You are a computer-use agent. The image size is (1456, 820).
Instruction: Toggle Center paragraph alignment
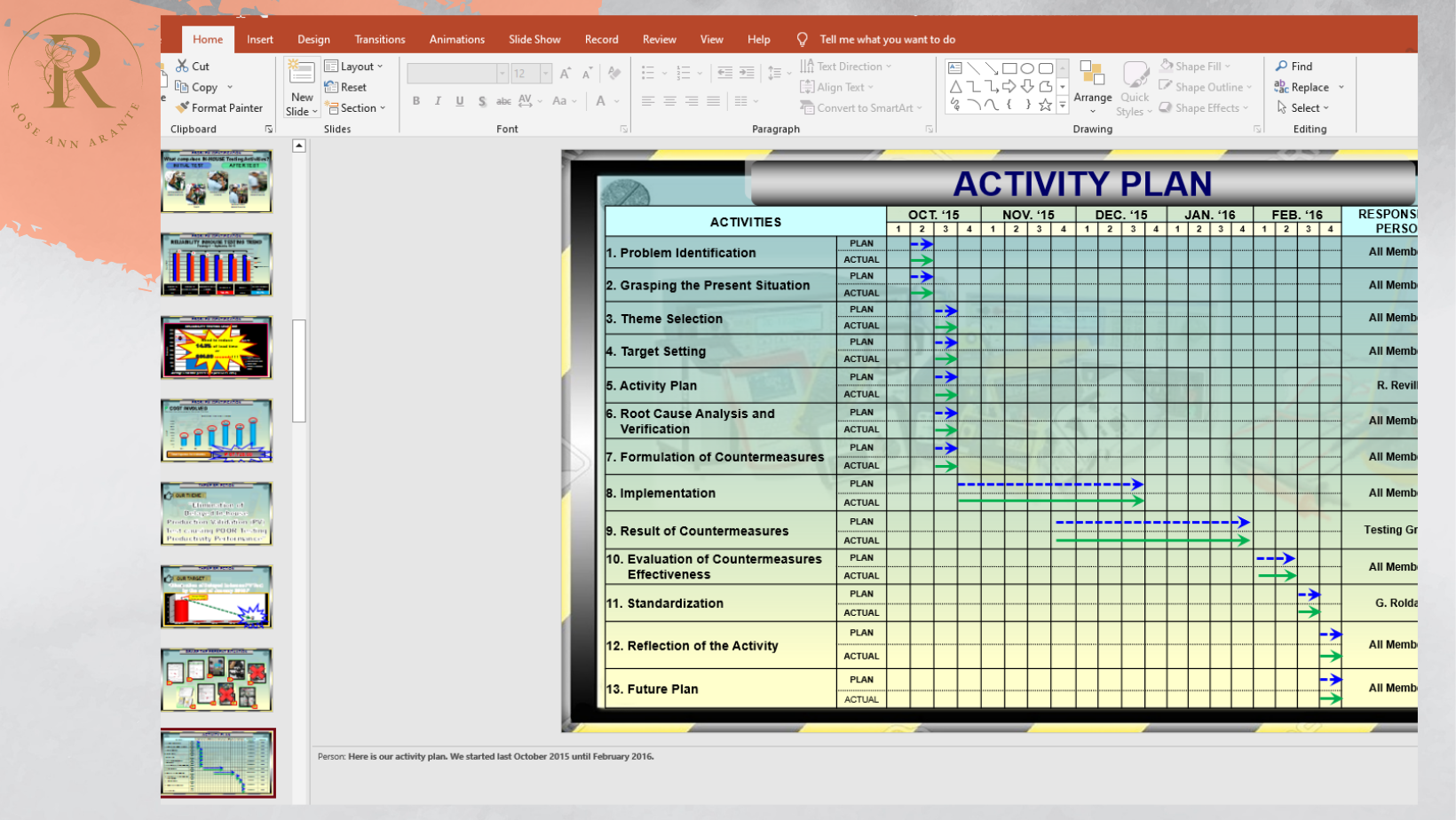tap(670, 101)
